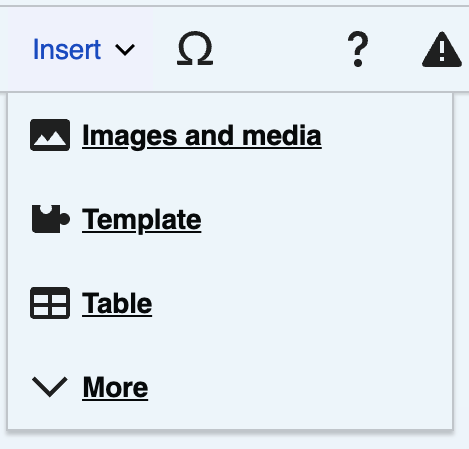Expand the More section in Insert menu
This screenshot has height=449, width=469.
[x=230, y=387]
